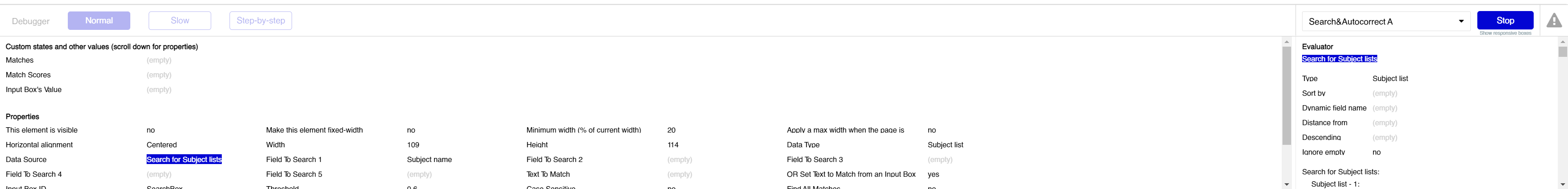Click the Evaluator panel scroll-down arrow

pos(1562,184)
